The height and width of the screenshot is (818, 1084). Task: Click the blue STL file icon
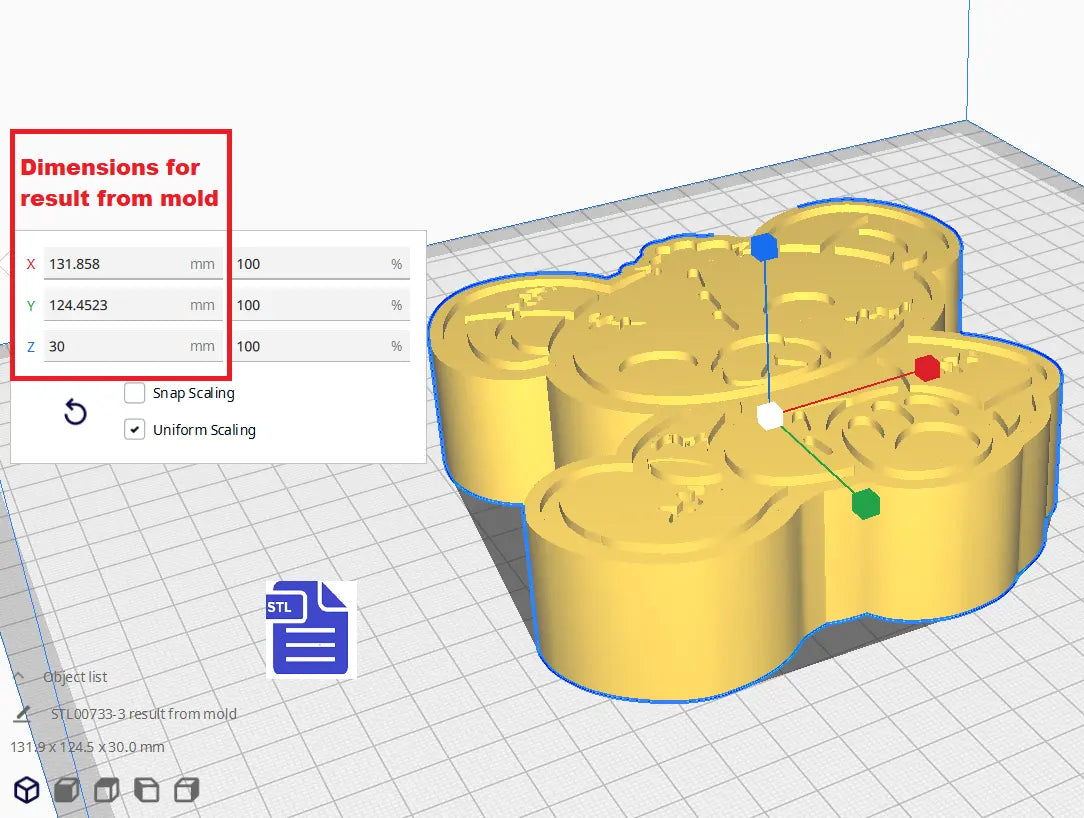309,629
